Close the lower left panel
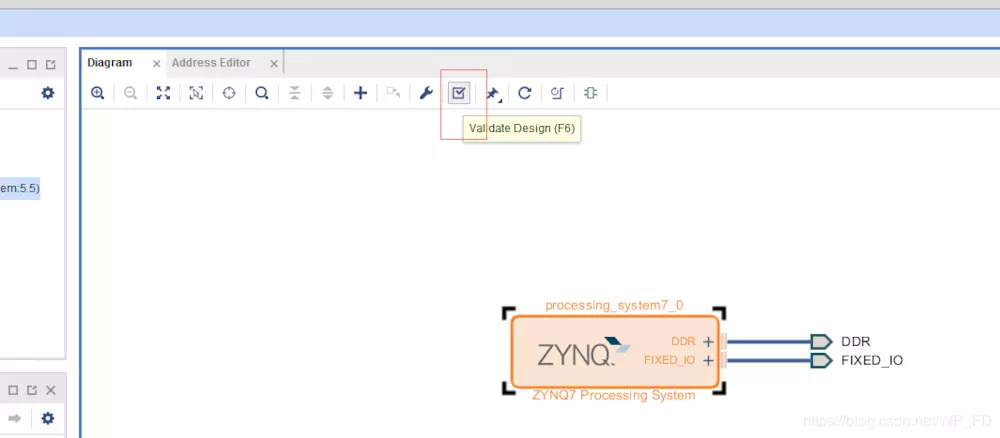Image resolution: width=1000 pixels, height=438 pixels. tap(51, 390)
